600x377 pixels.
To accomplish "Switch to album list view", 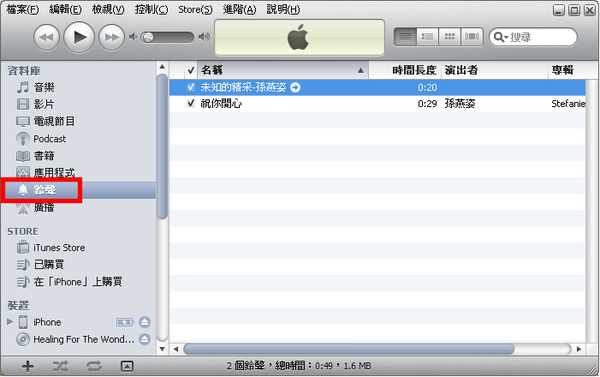I will [427, 37].
